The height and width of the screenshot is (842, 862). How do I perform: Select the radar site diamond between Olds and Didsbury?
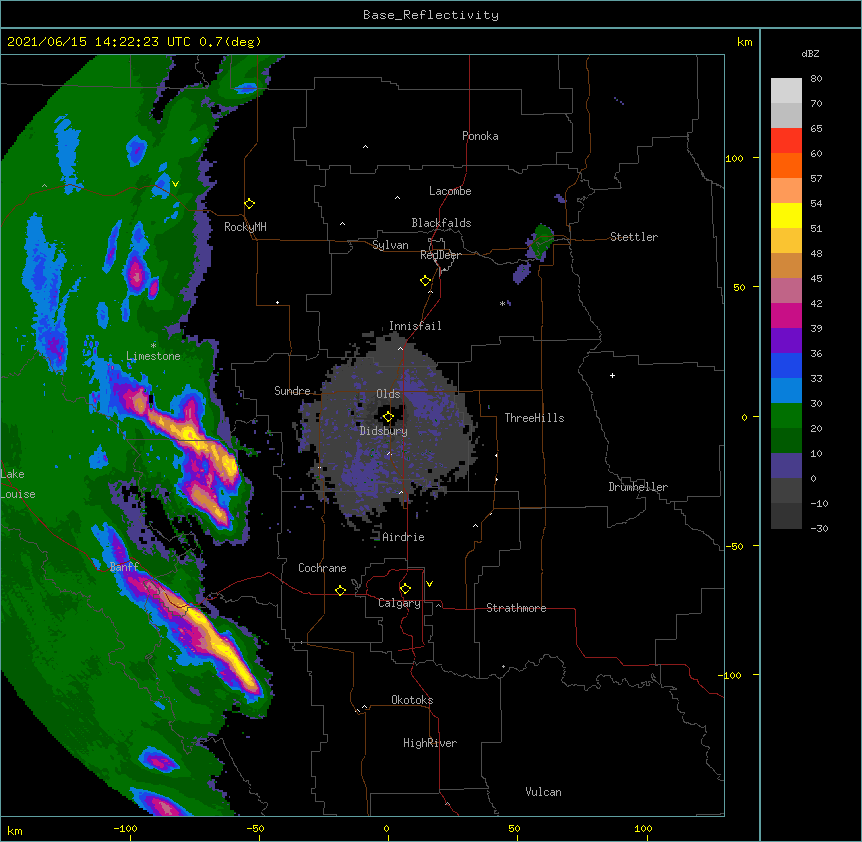pyautogui.click(x=388, y=417)
